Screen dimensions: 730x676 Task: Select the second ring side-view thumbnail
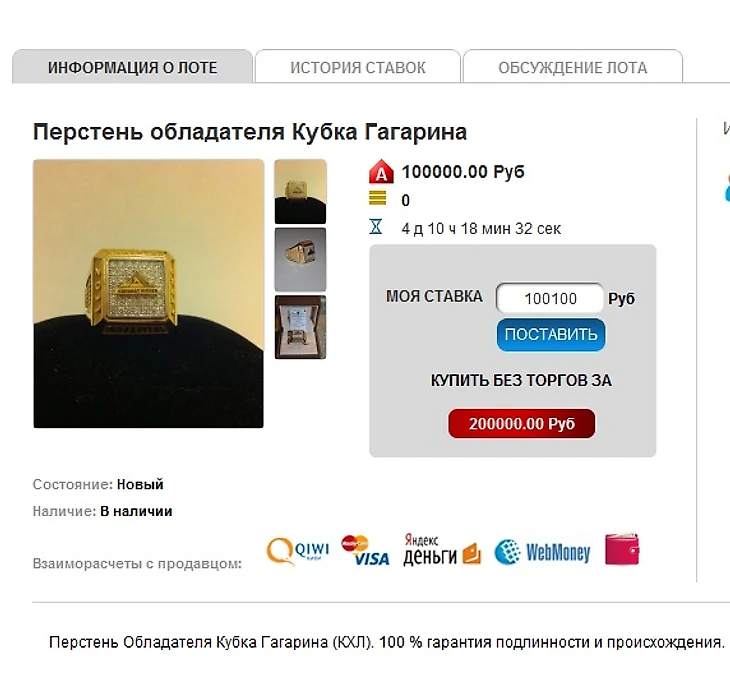[x=300, y=260]
